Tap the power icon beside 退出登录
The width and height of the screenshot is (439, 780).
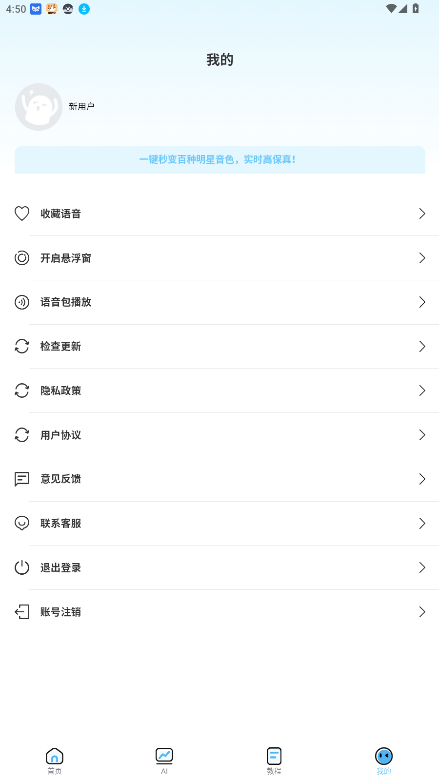click(21, 568)
